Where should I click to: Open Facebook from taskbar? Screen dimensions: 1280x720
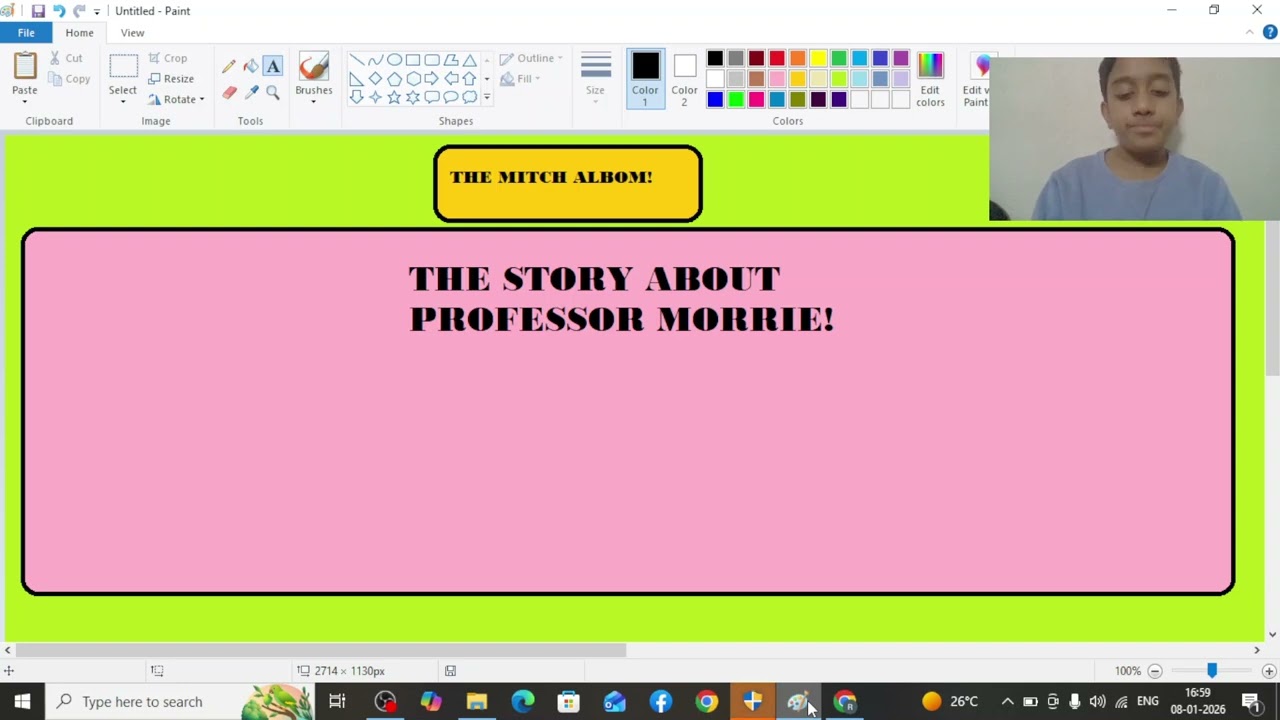[661, 702]
